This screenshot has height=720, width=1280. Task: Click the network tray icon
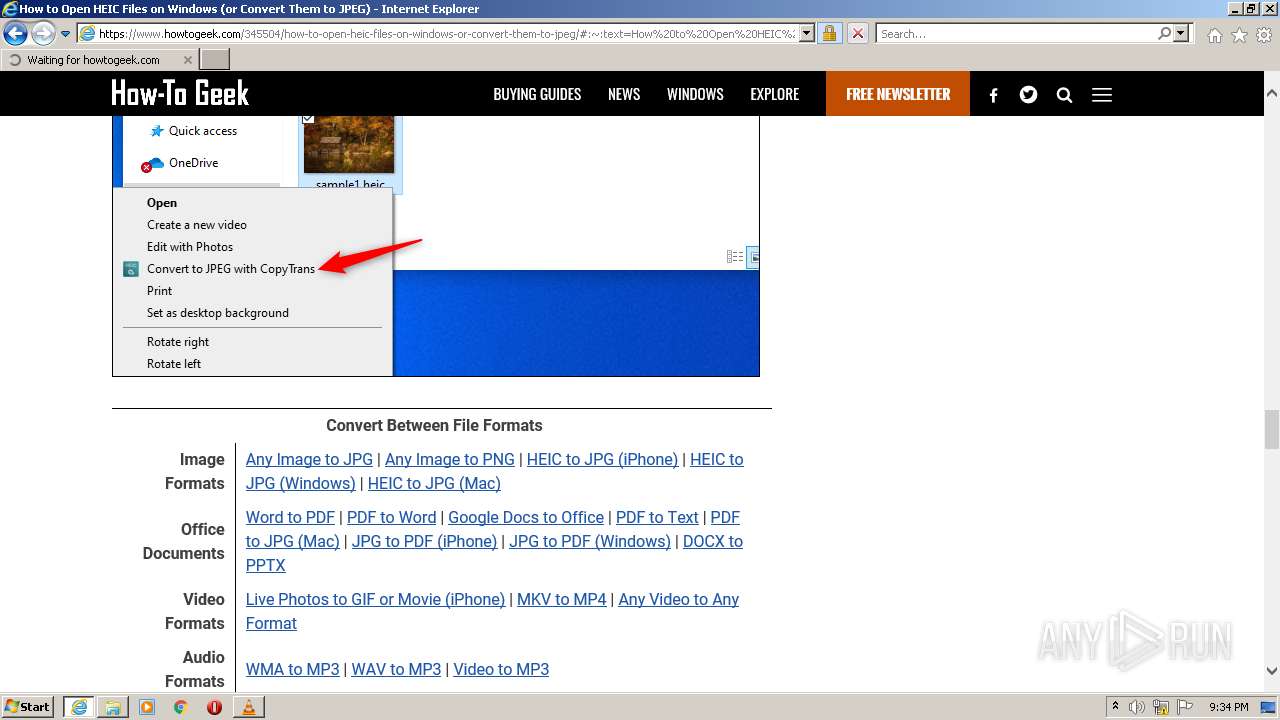[1163, 707]
